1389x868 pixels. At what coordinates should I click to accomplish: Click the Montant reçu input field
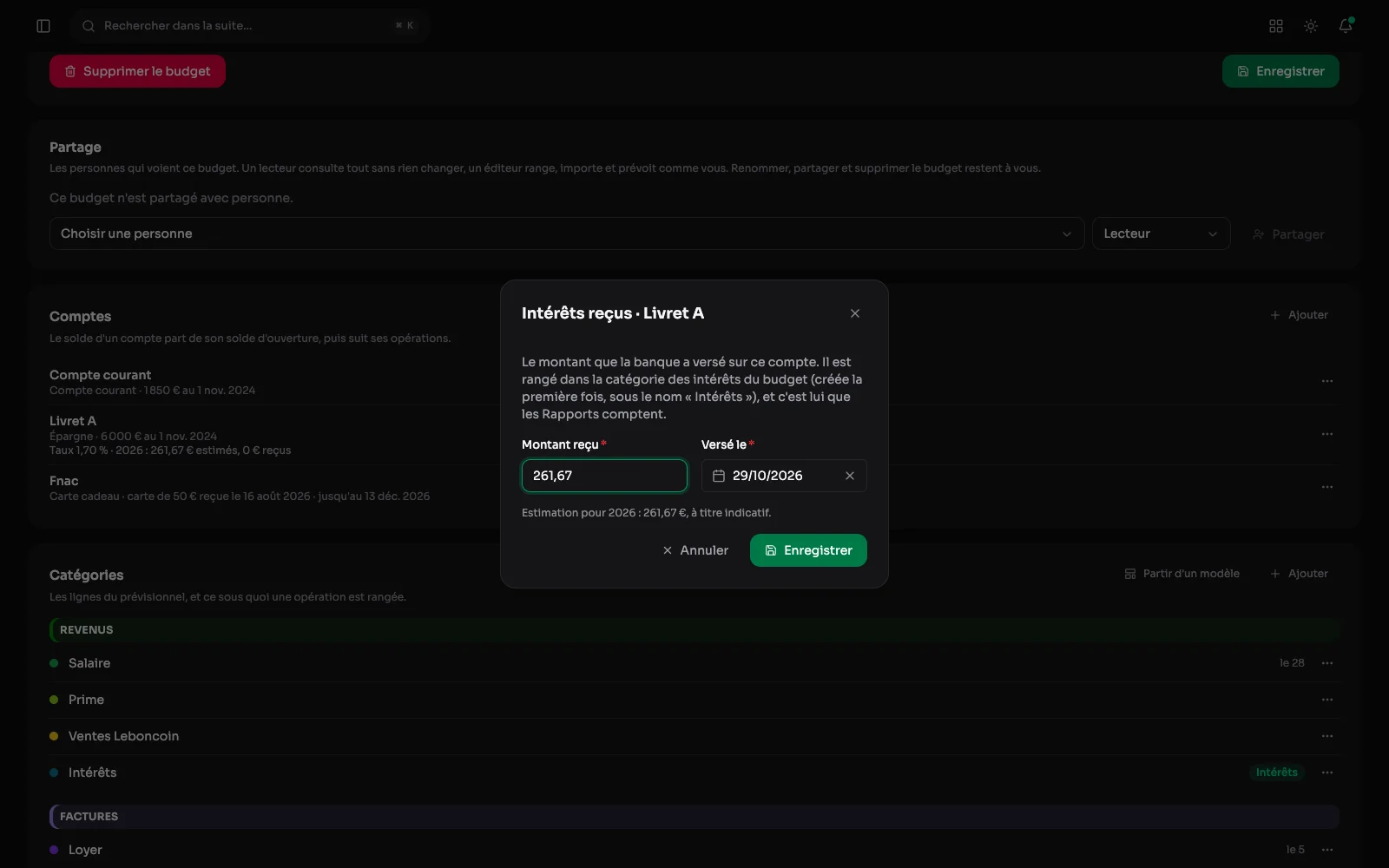[604, 476]
